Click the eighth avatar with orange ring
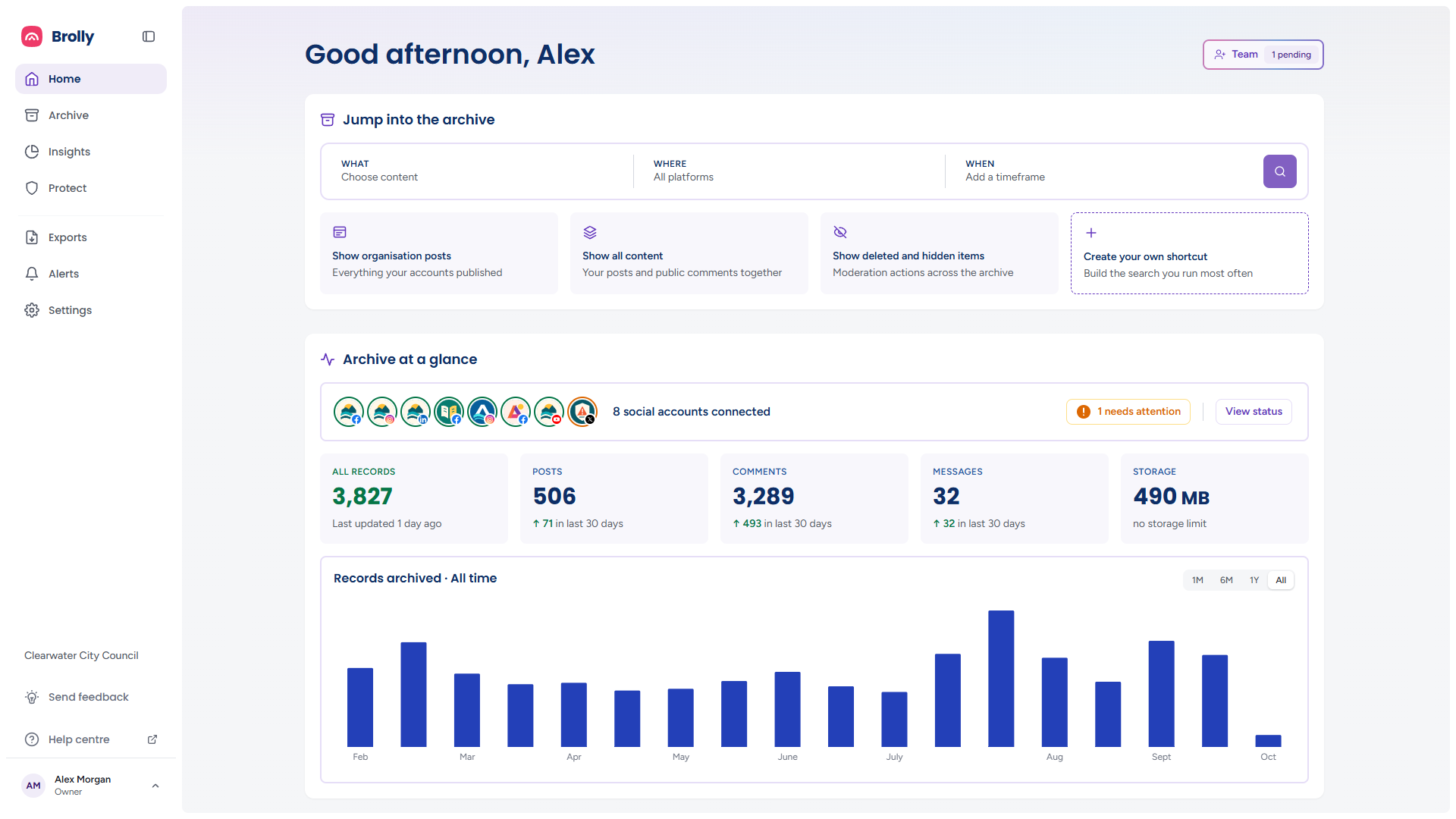 click(582, 412)
